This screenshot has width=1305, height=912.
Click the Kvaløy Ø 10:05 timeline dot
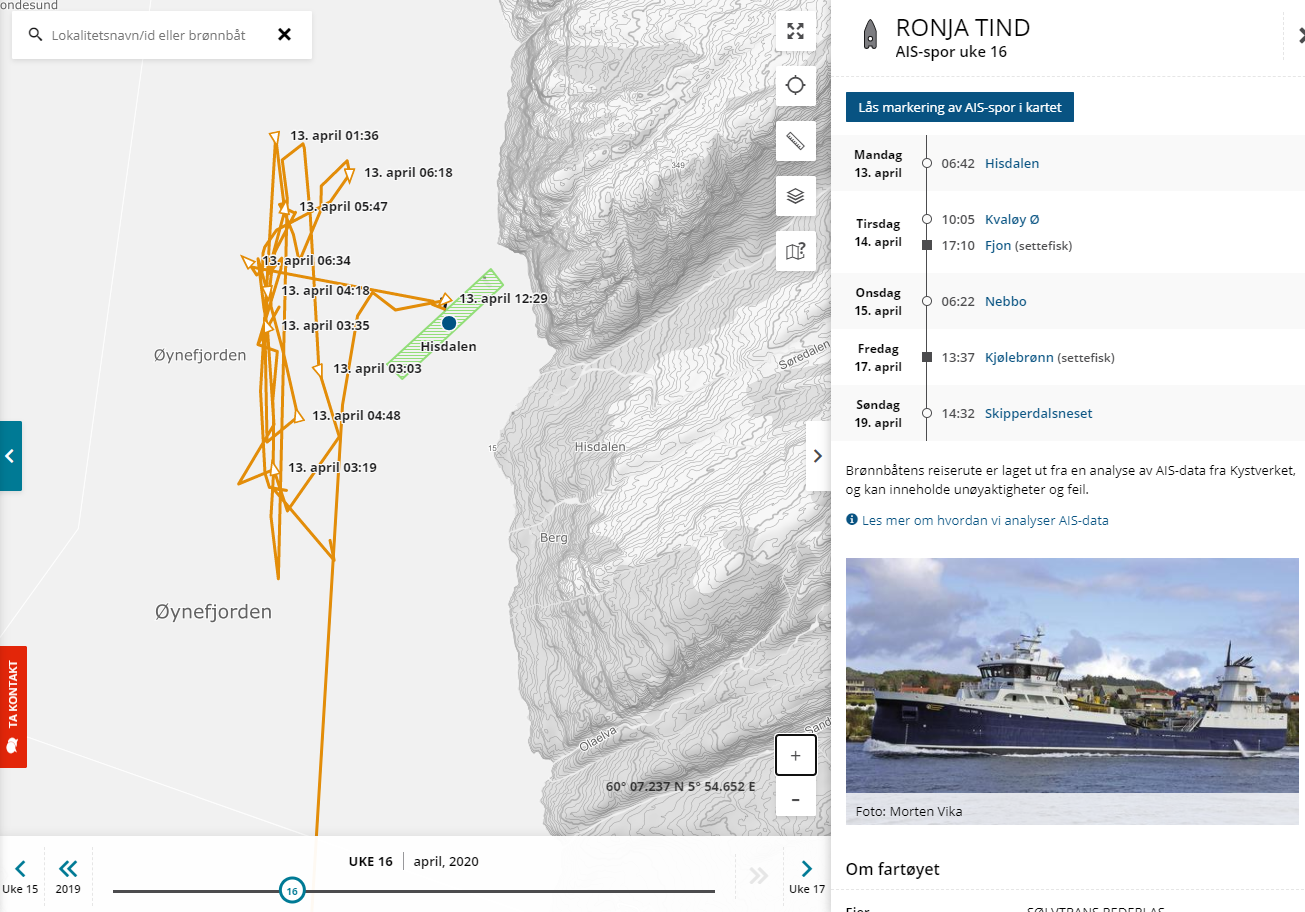(927, 219)
